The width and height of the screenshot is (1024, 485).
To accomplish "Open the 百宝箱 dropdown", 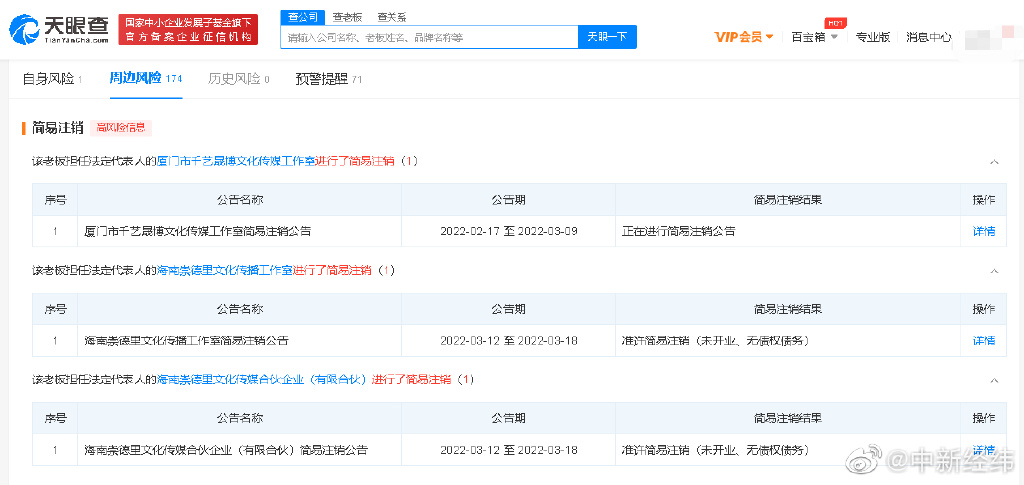I will pyautogui.click(x=813, y=37).
